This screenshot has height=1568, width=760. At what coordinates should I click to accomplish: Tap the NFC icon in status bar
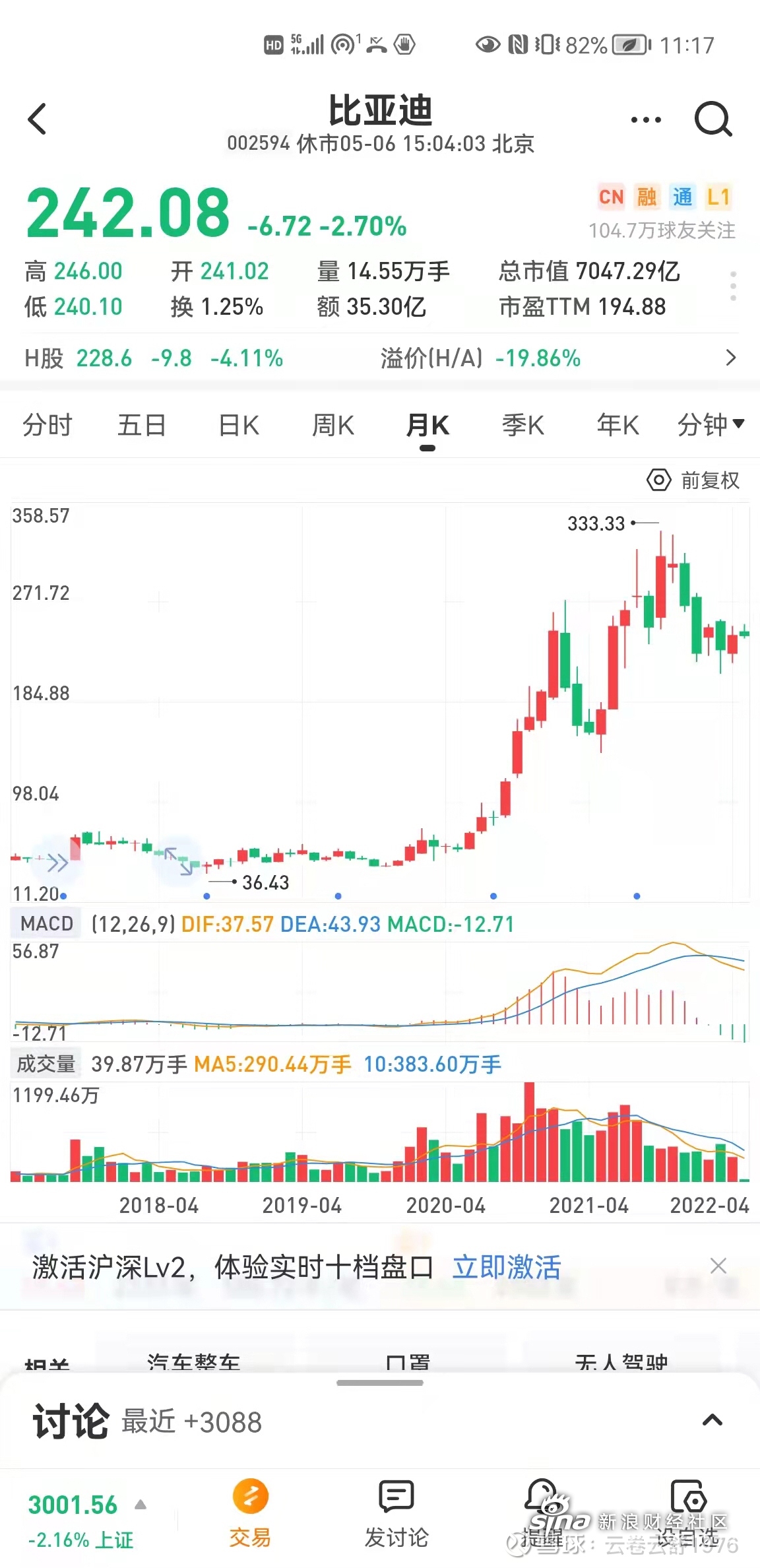click(x=519, y=45)
